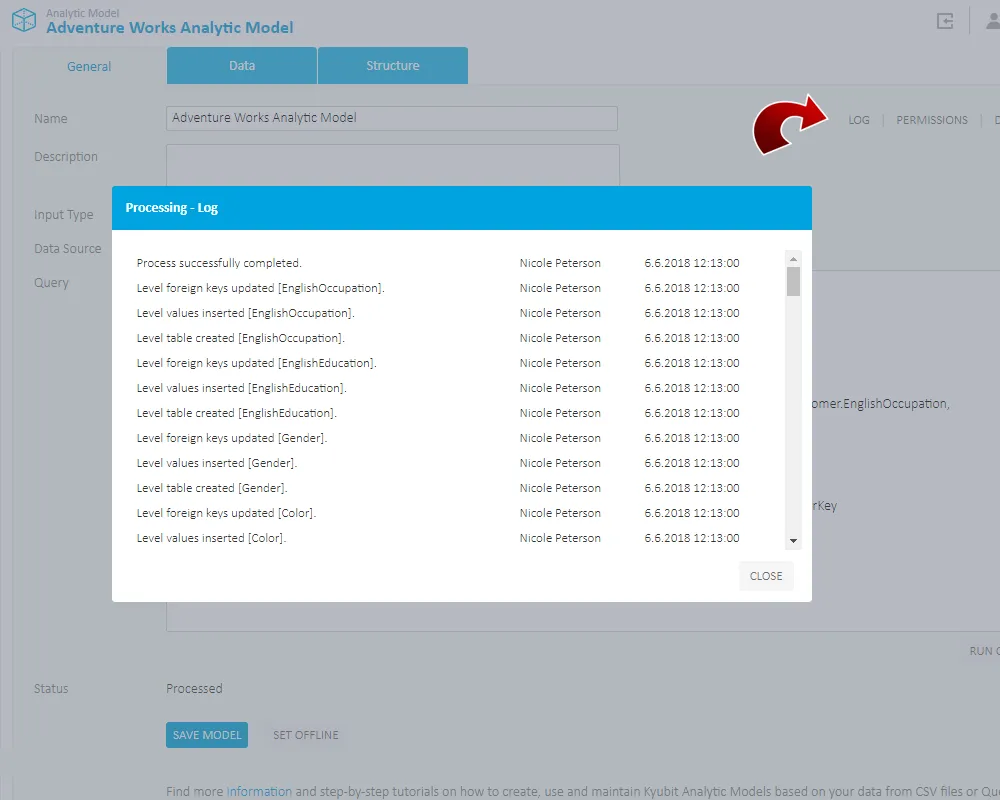Click the 'Input Type' label
1000x800 pixels.
point(64,215)
